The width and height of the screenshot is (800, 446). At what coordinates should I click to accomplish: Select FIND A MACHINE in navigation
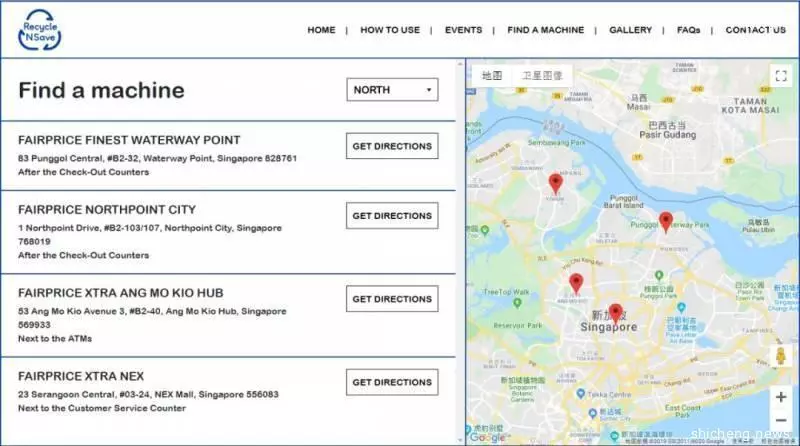click(546, 30)
